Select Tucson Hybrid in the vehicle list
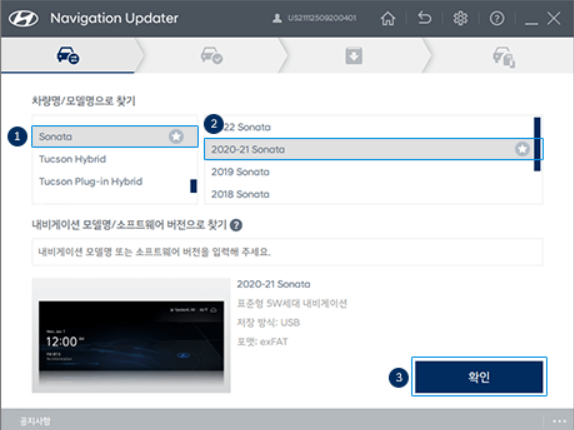Viewport: 574px width, 430px height. click(x=115, y=159)
